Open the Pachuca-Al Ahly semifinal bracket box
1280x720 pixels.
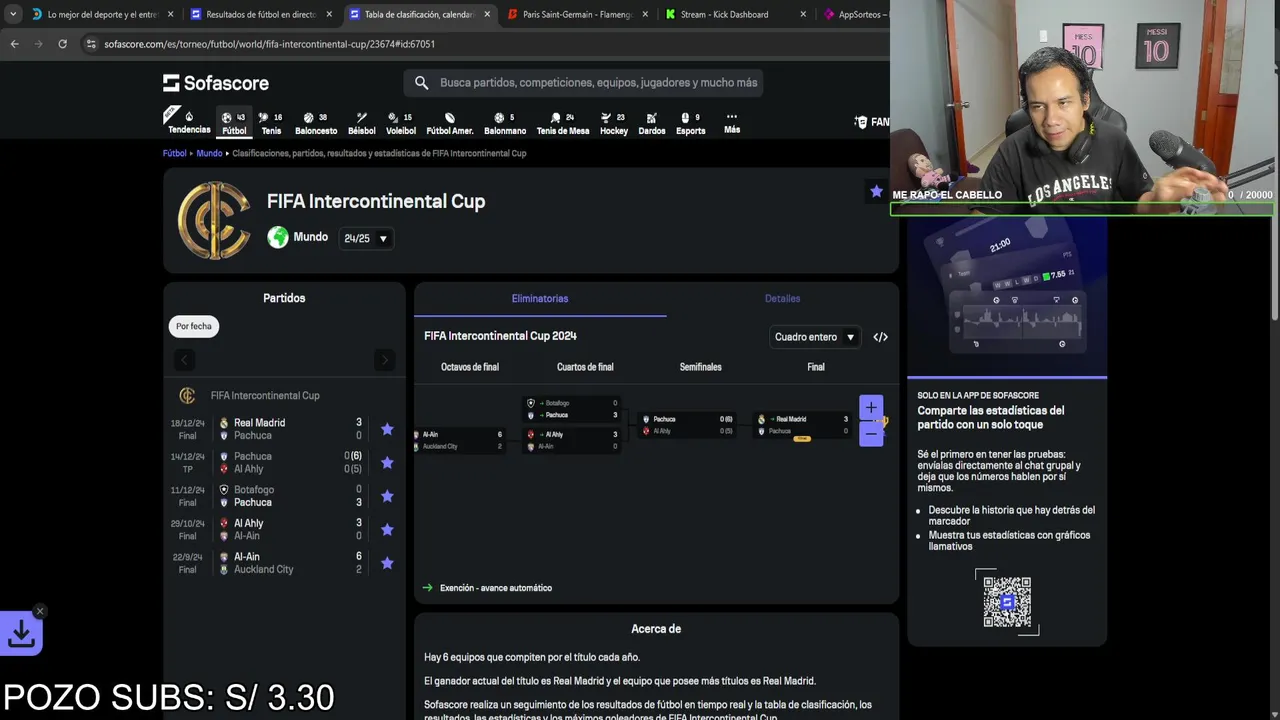[x=688, y=425]
